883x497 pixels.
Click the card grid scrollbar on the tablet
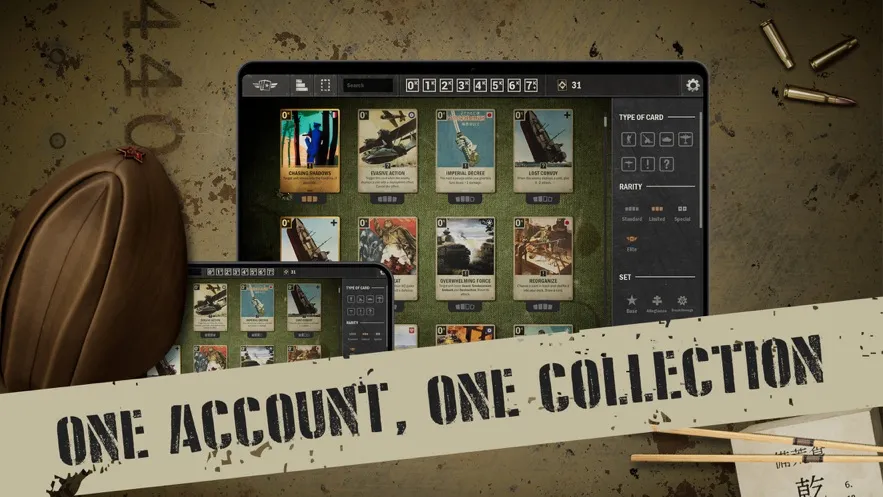click(x=605, y=122)
